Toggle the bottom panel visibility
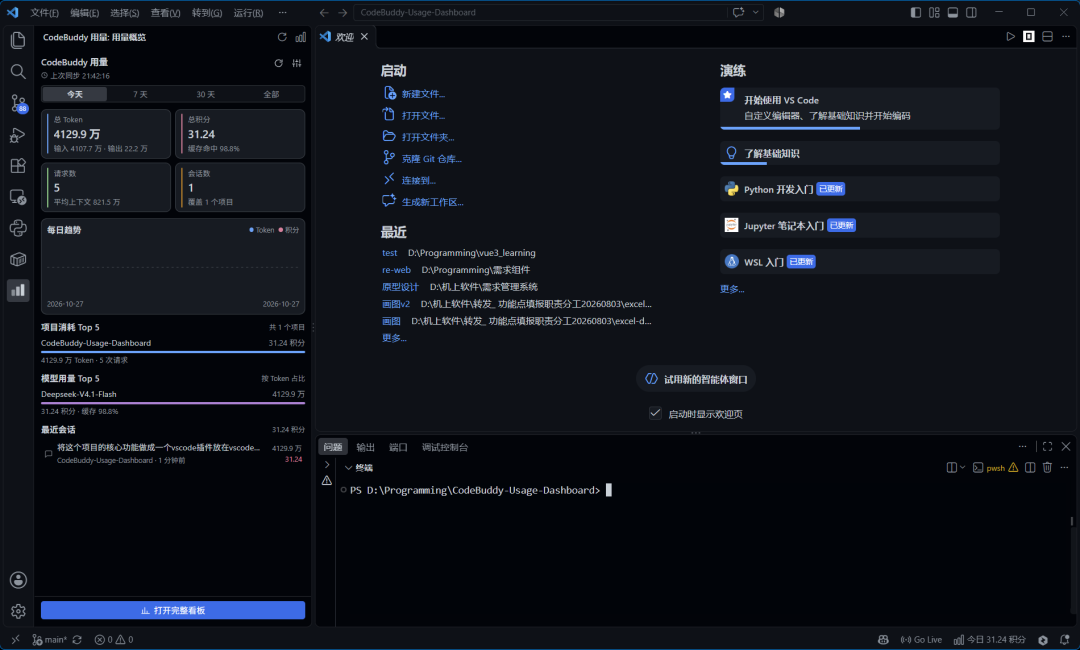This screenshot has height=650, width=1080. [x=953, y=12]
